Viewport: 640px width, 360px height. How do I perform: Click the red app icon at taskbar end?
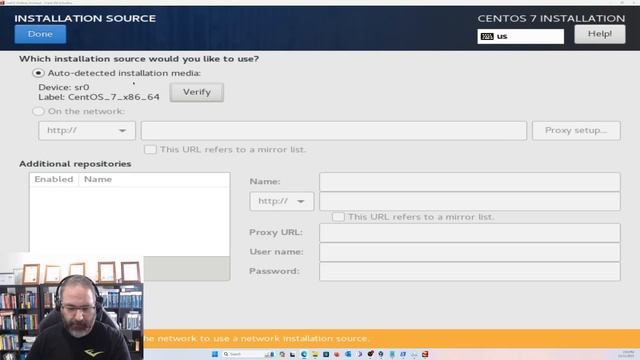coord(425,354)
